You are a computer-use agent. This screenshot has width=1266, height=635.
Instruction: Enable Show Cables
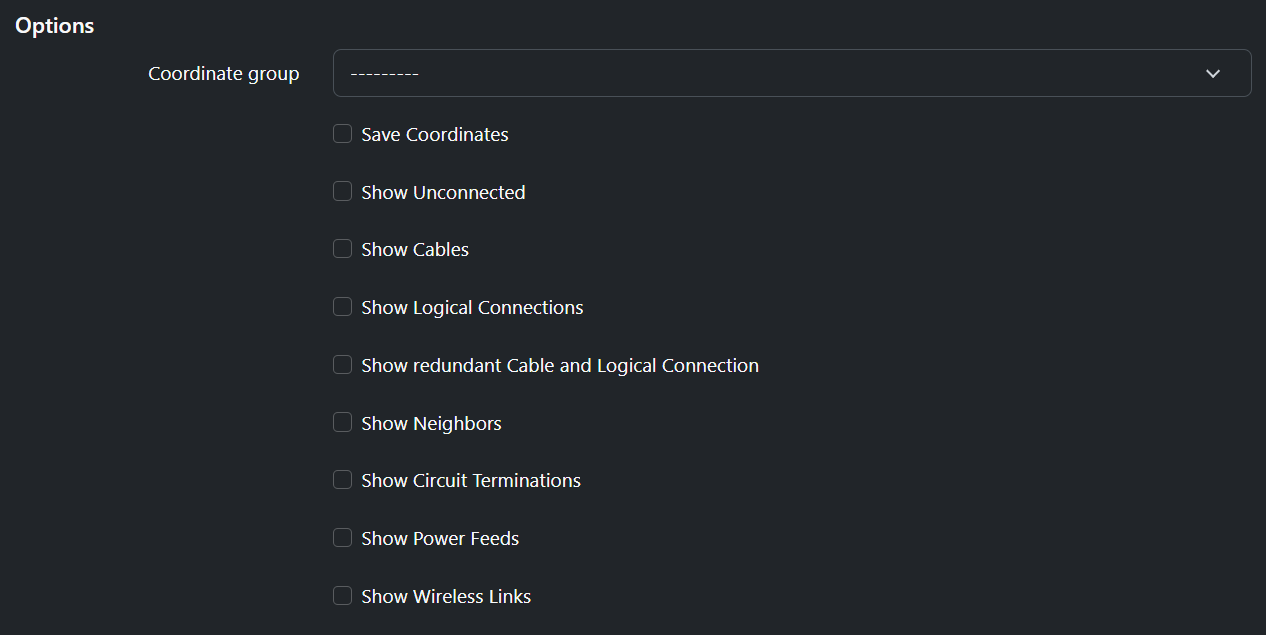tap(342, 248)
